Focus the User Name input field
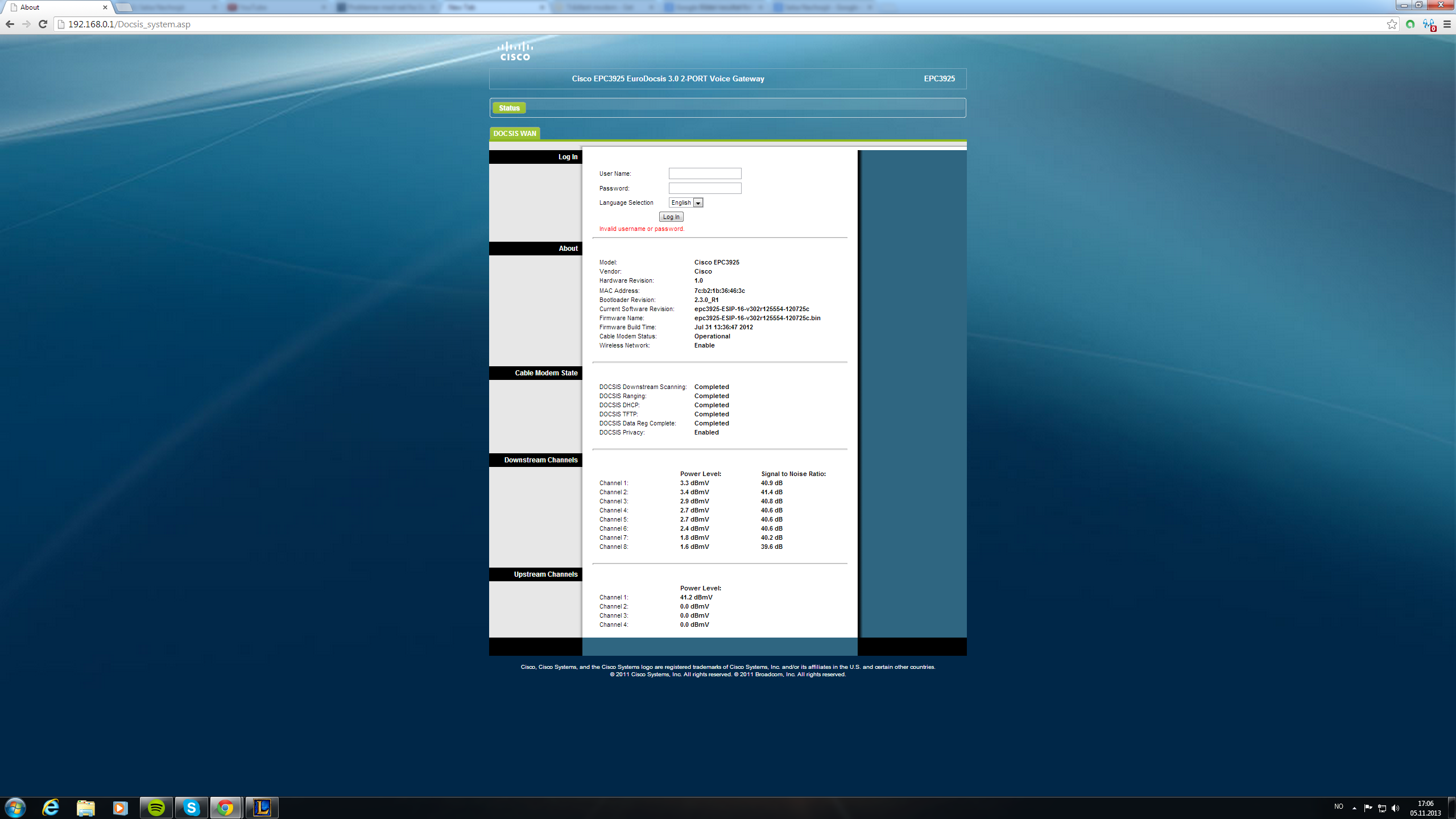The width and height of the screenshot is (1456, 819). coord(705,173)
